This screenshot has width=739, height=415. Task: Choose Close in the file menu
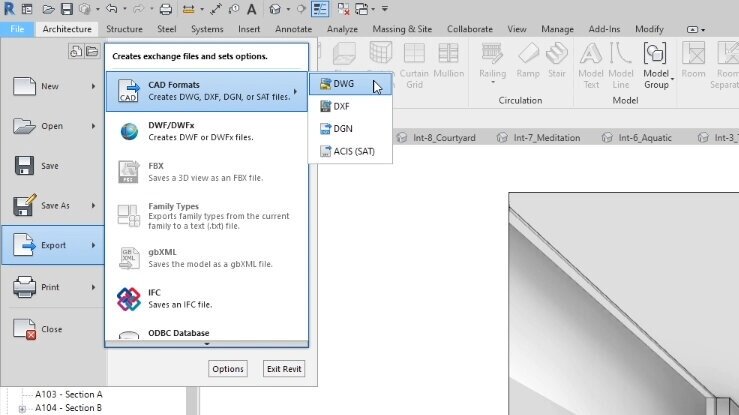click(53, 329)
